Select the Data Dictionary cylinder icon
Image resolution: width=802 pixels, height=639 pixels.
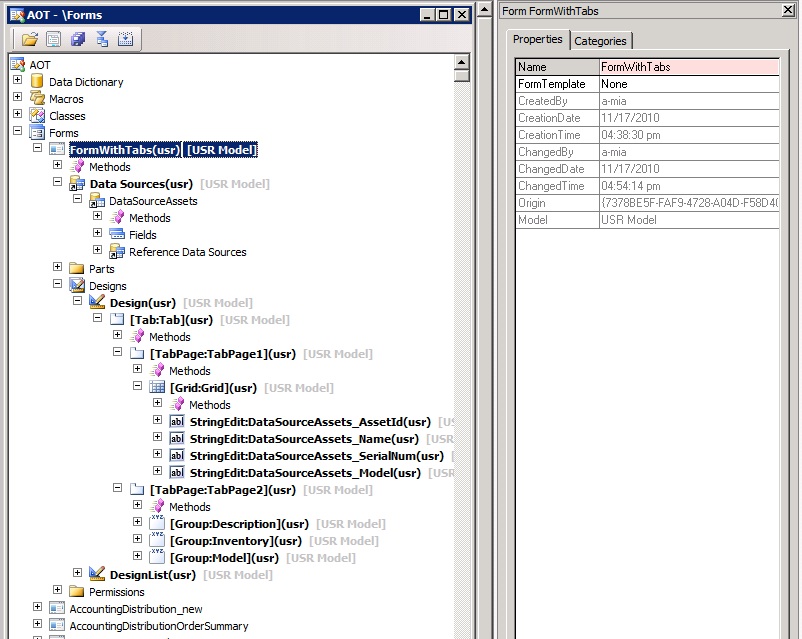point(37,81)
